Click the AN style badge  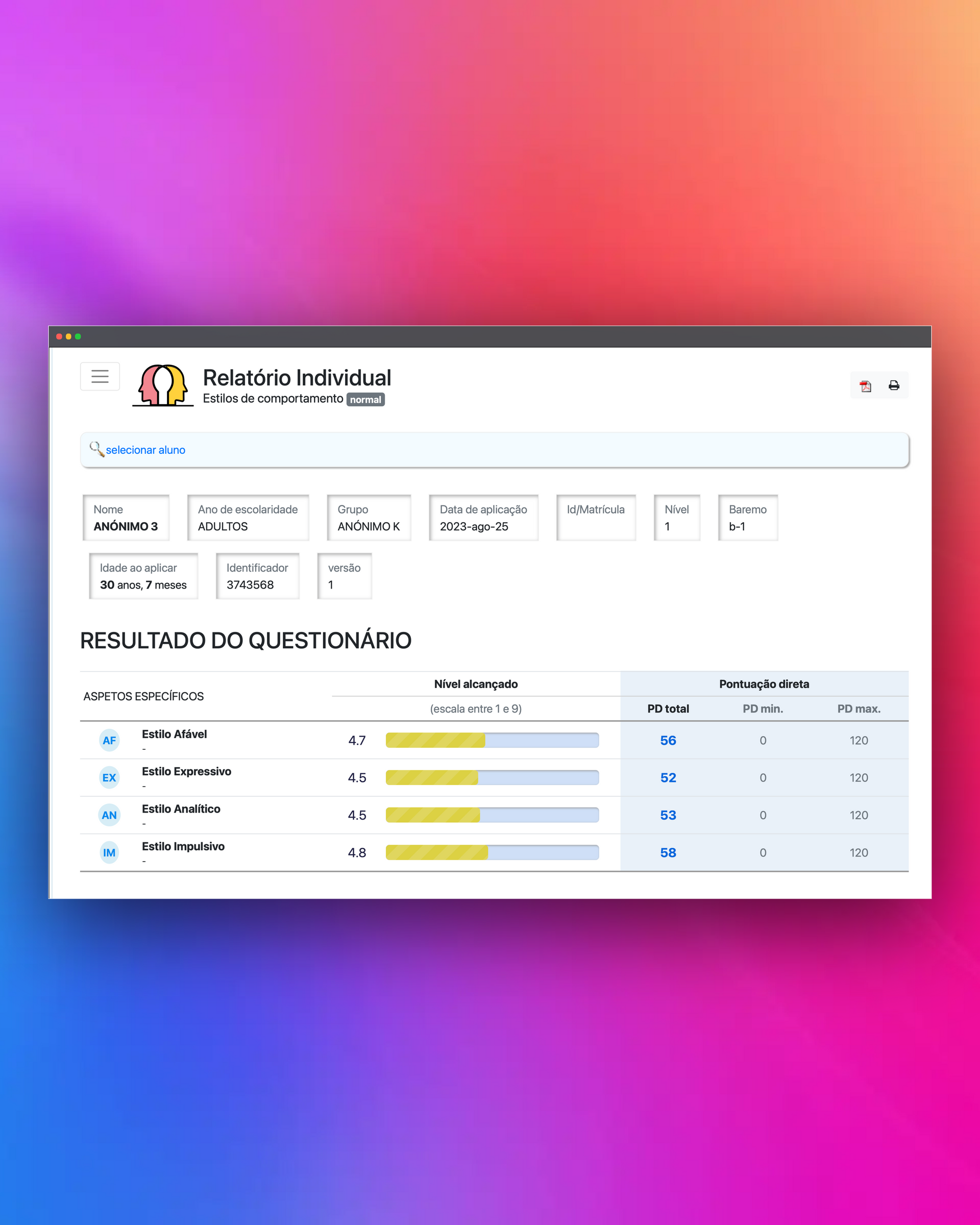109,815
